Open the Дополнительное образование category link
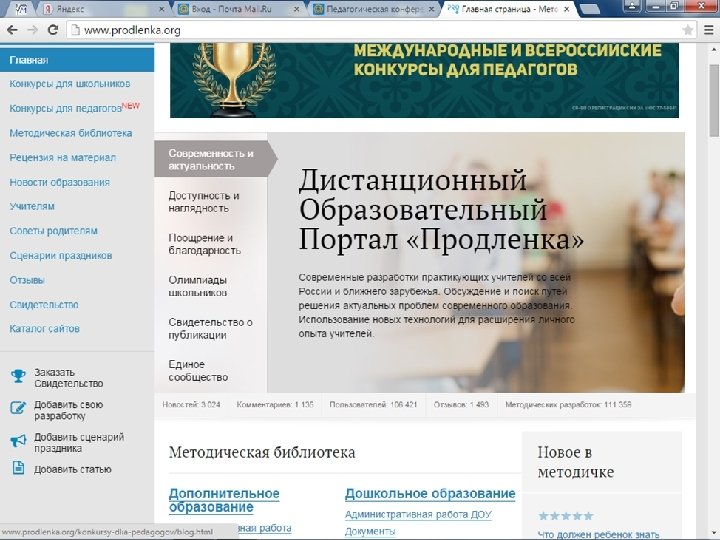This screenshot has width=720, height=540. (224, 500)
